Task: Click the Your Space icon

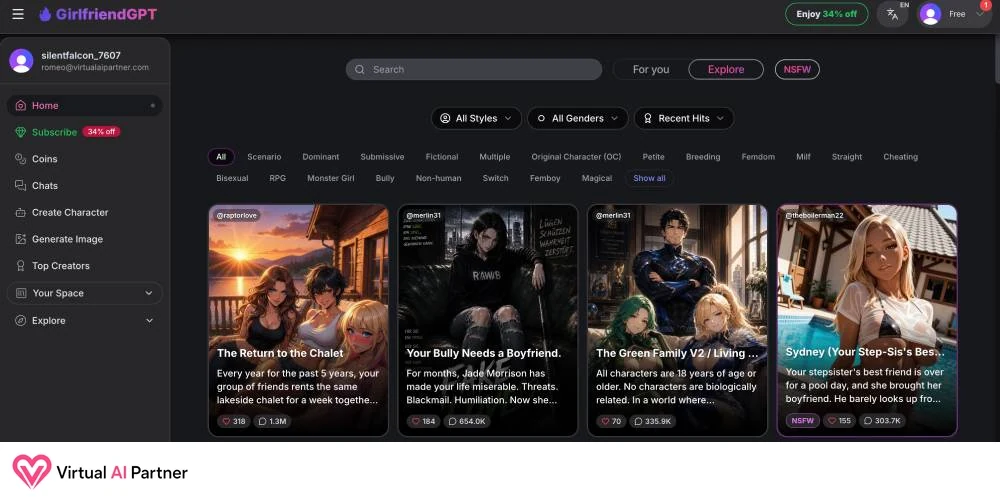Action: pyautogui.click(x=20, y=293)
